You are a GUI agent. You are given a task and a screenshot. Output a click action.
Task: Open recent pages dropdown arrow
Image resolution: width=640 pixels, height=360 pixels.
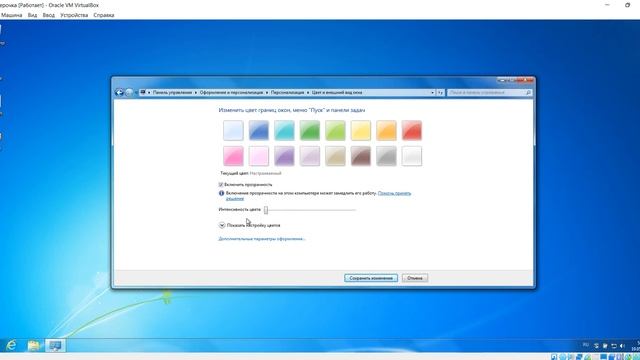point(136,93)
